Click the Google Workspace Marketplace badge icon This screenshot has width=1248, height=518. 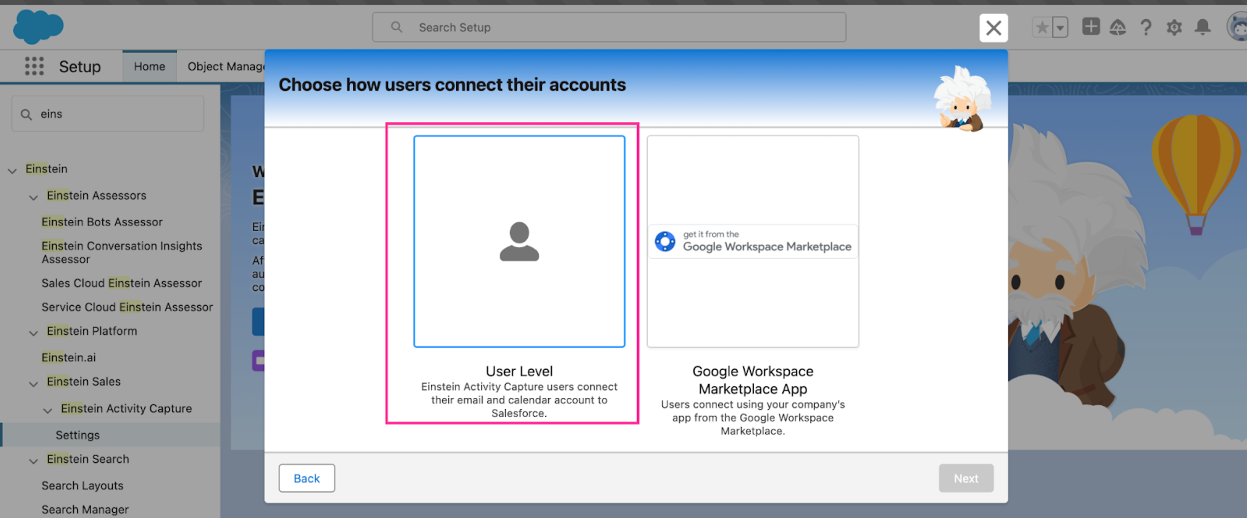click(x=665, y=241)
